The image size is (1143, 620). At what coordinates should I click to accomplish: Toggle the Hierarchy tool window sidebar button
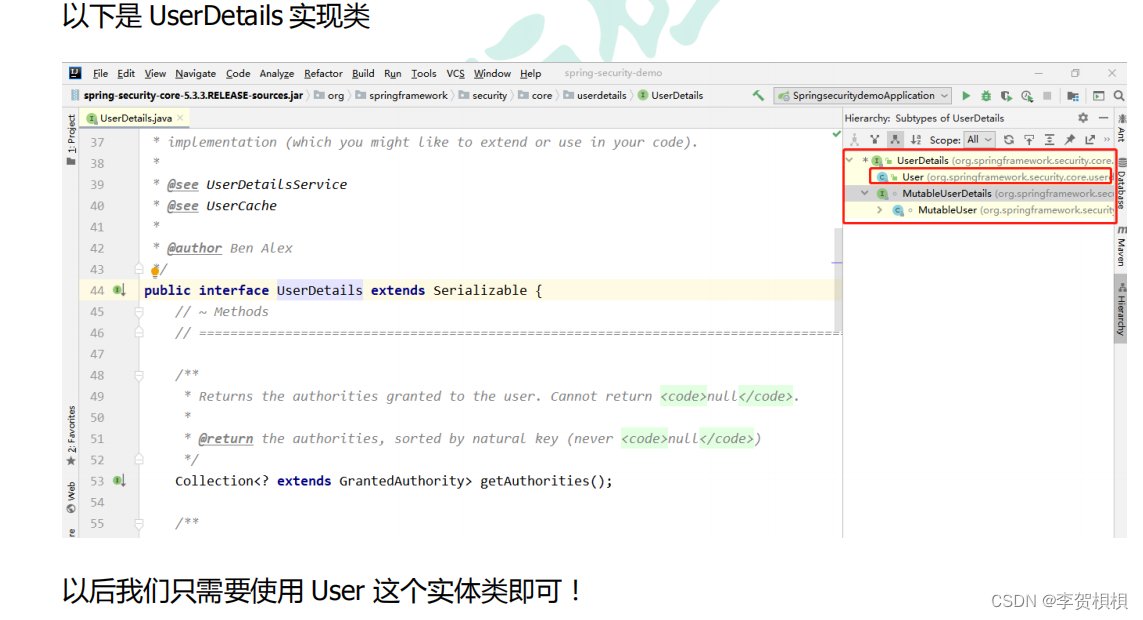[x=1121, y=310]
